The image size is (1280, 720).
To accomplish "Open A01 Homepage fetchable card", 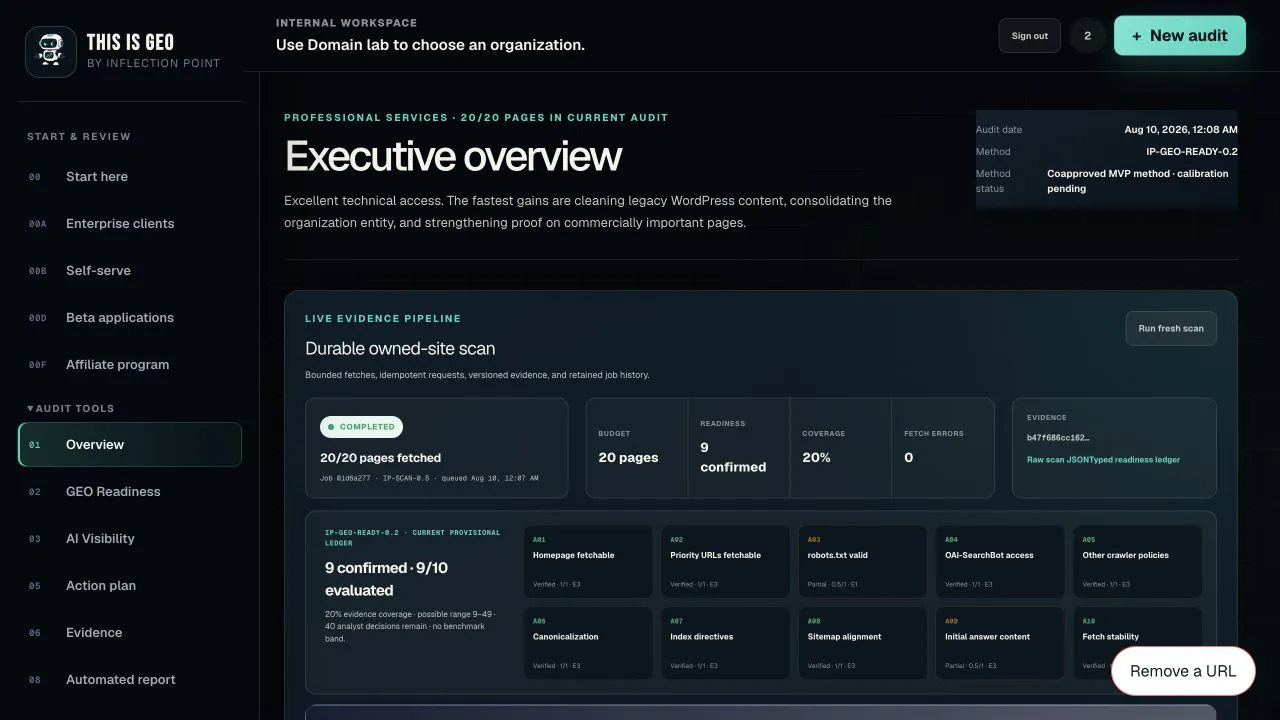I will (588, 562).
